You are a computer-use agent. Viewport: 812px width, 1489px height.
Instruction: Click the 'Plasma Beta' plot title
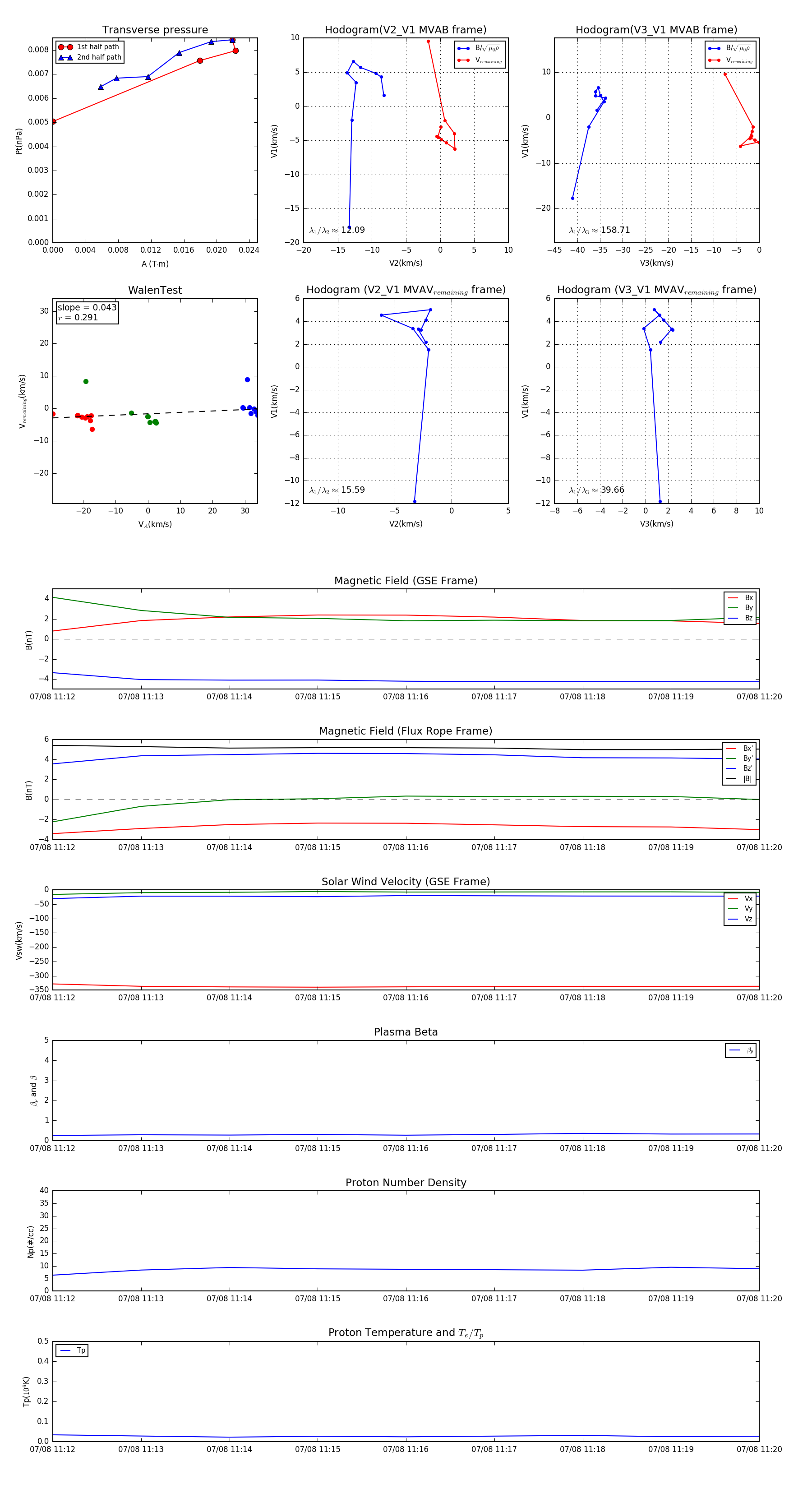point(406,1032)
